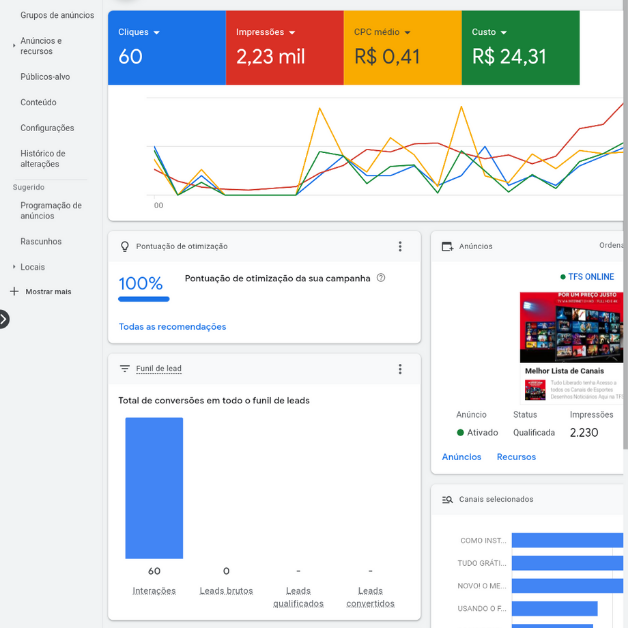Click the plus icon for Mostrar mais
628x628 pixels.
14,291
